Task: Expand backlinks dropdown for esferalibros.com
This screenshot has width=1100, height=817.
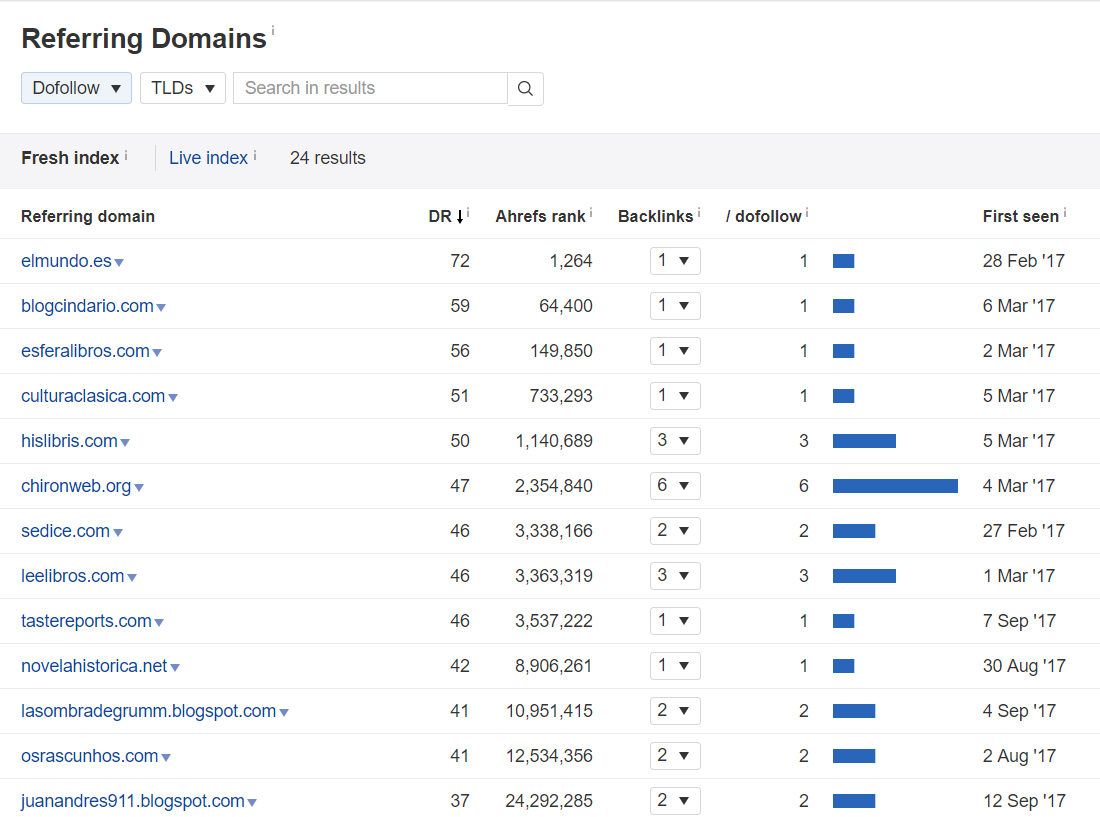Action: [675, 351]
